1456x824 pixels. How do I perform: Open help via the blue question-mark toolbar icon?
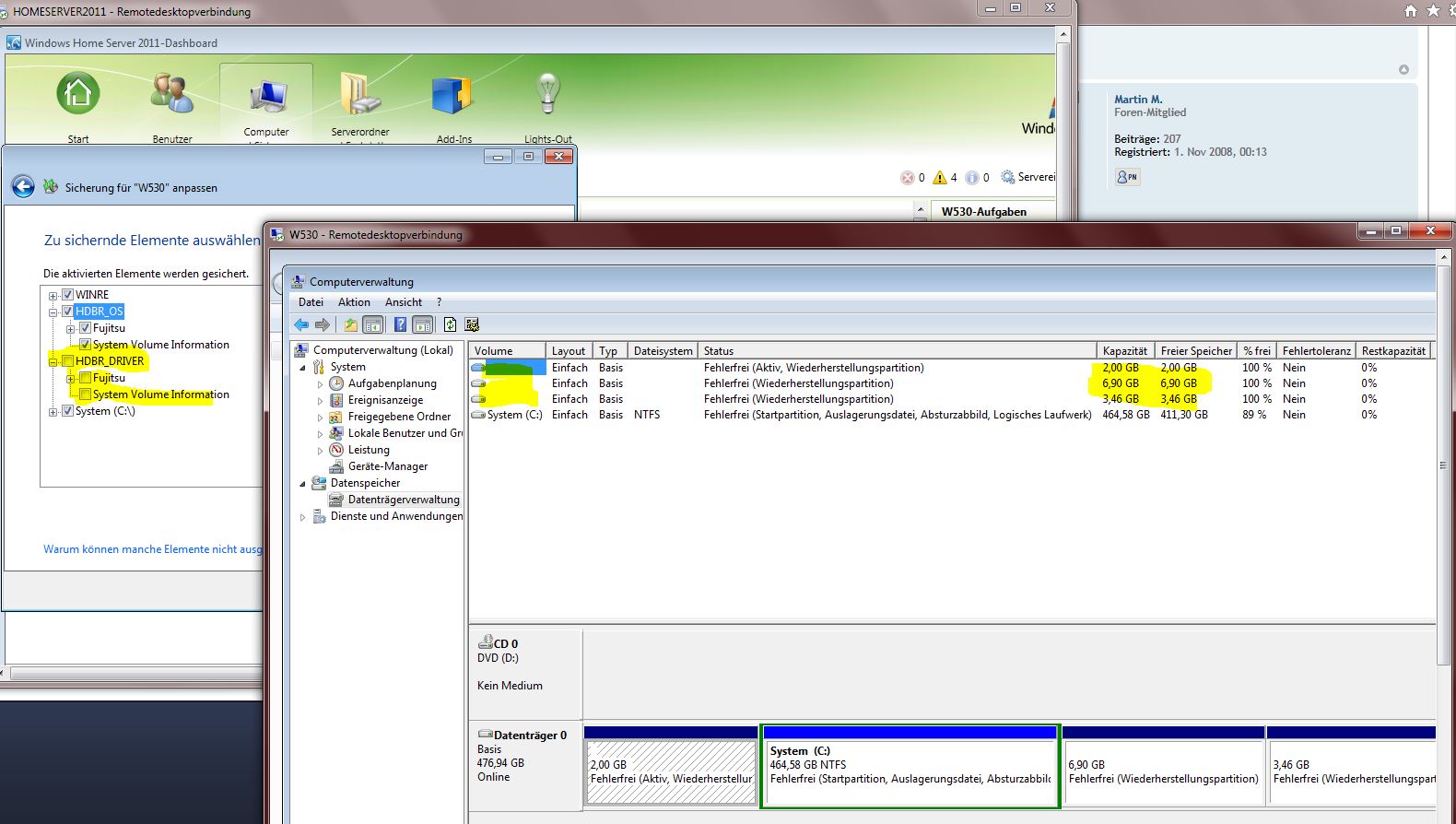(400, 324)
